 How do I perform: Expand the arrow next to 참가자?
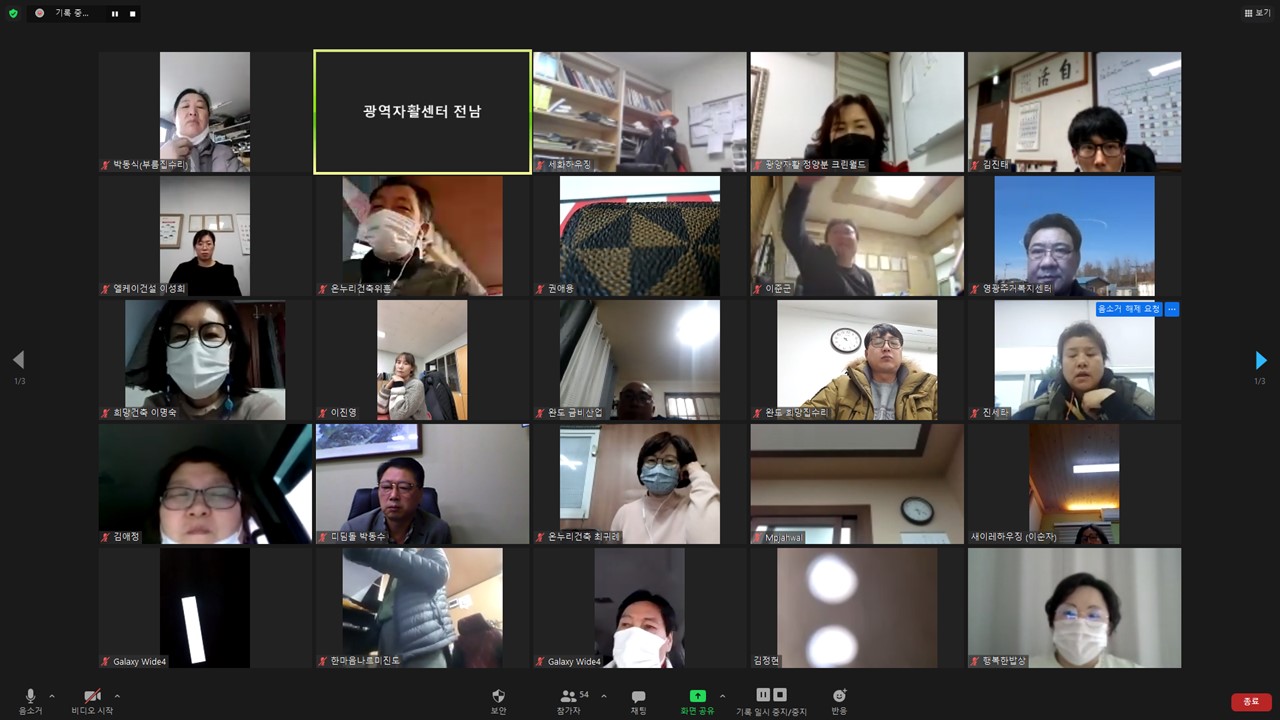tap(603, 696)
